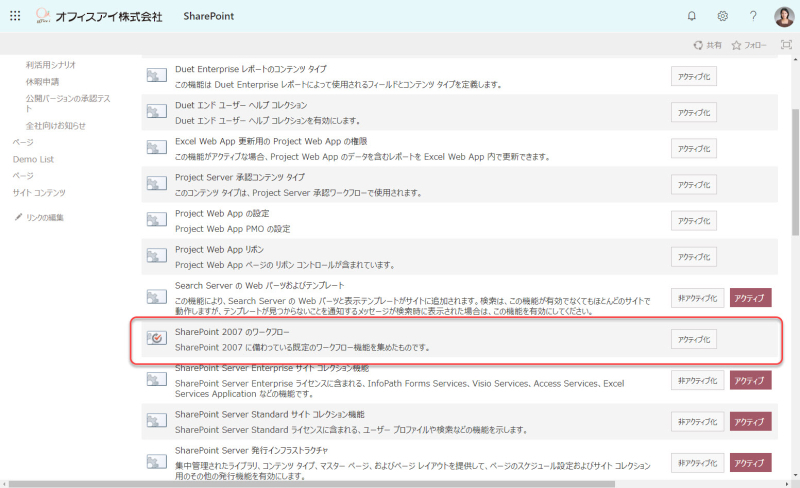Select the Search Server の Web パーツおよびテンプレート title
This screenshot has height=488, width=800.
tap(260, 286)
